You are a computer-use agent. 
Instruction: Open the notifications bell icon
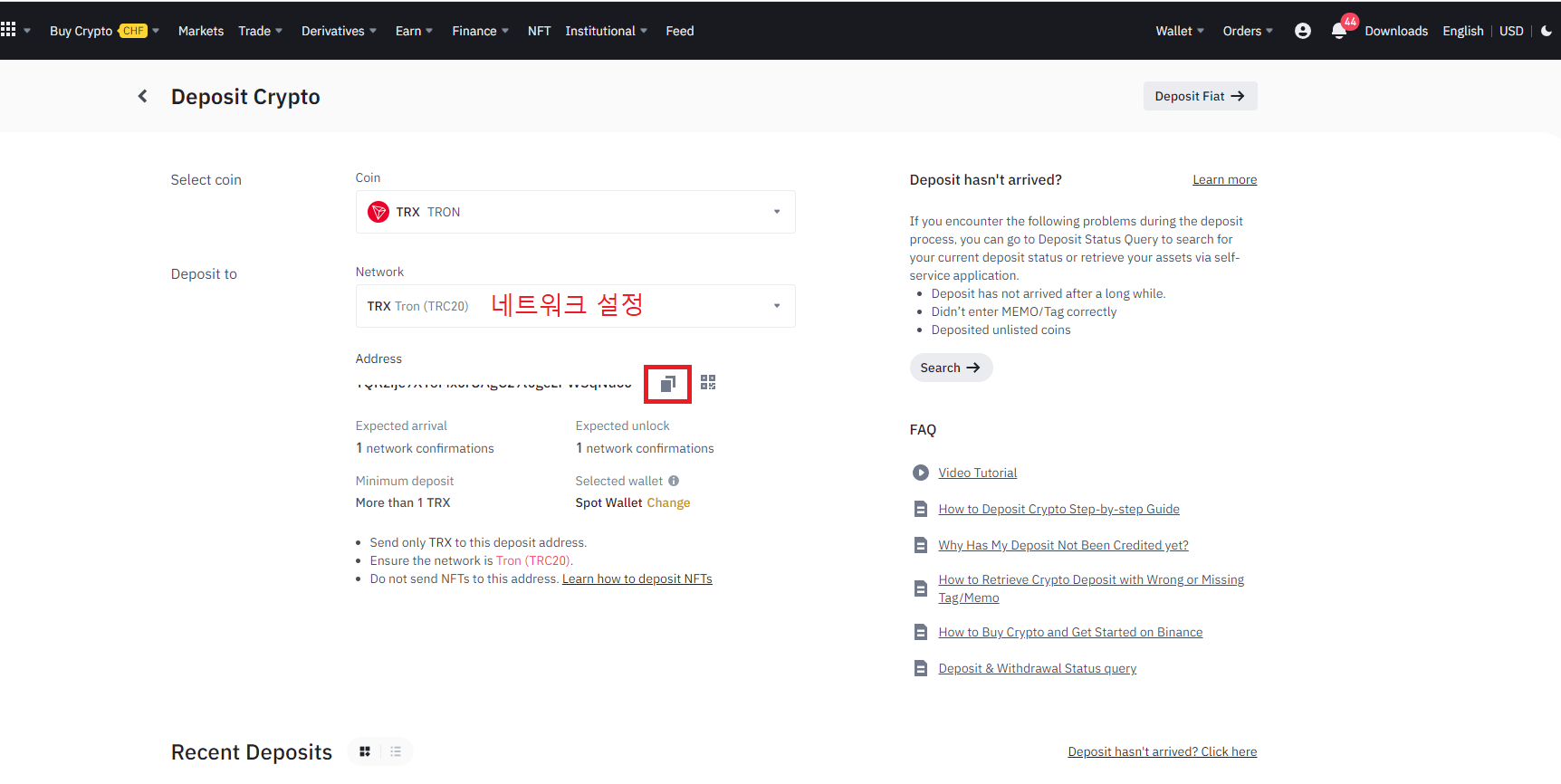click(x=1339, y=31)
